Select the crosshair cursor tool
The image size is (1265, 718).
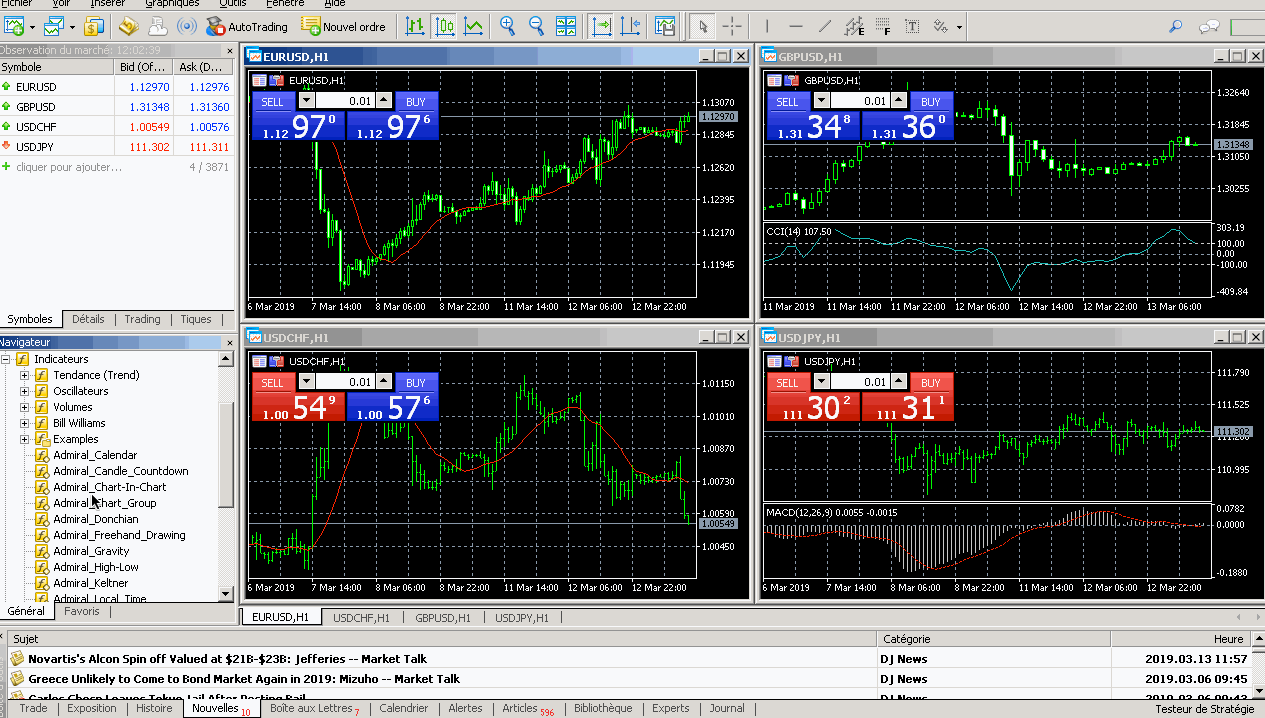coord(733,27)
